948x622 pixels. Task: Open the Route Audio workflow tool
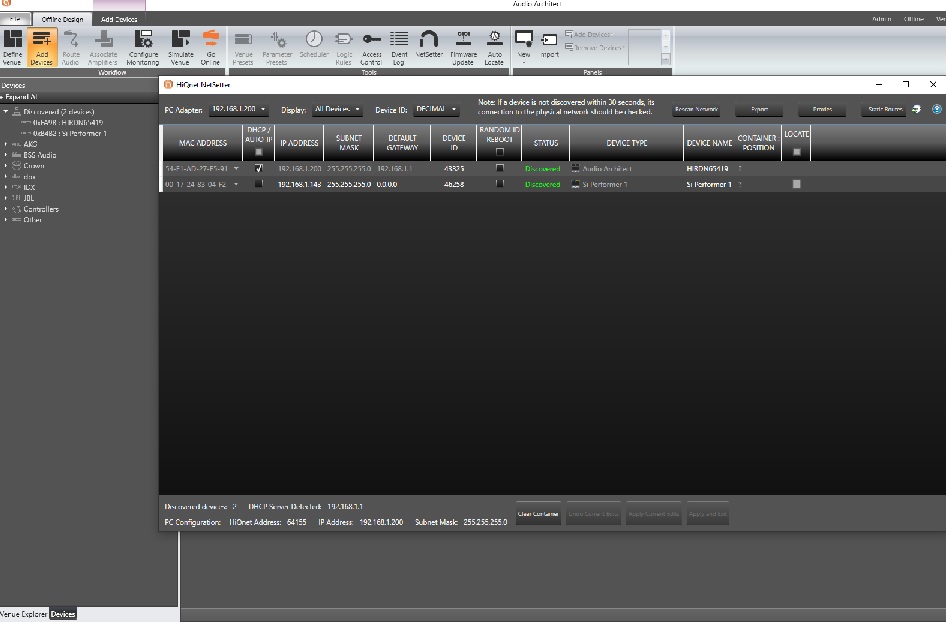click(71, 47)
